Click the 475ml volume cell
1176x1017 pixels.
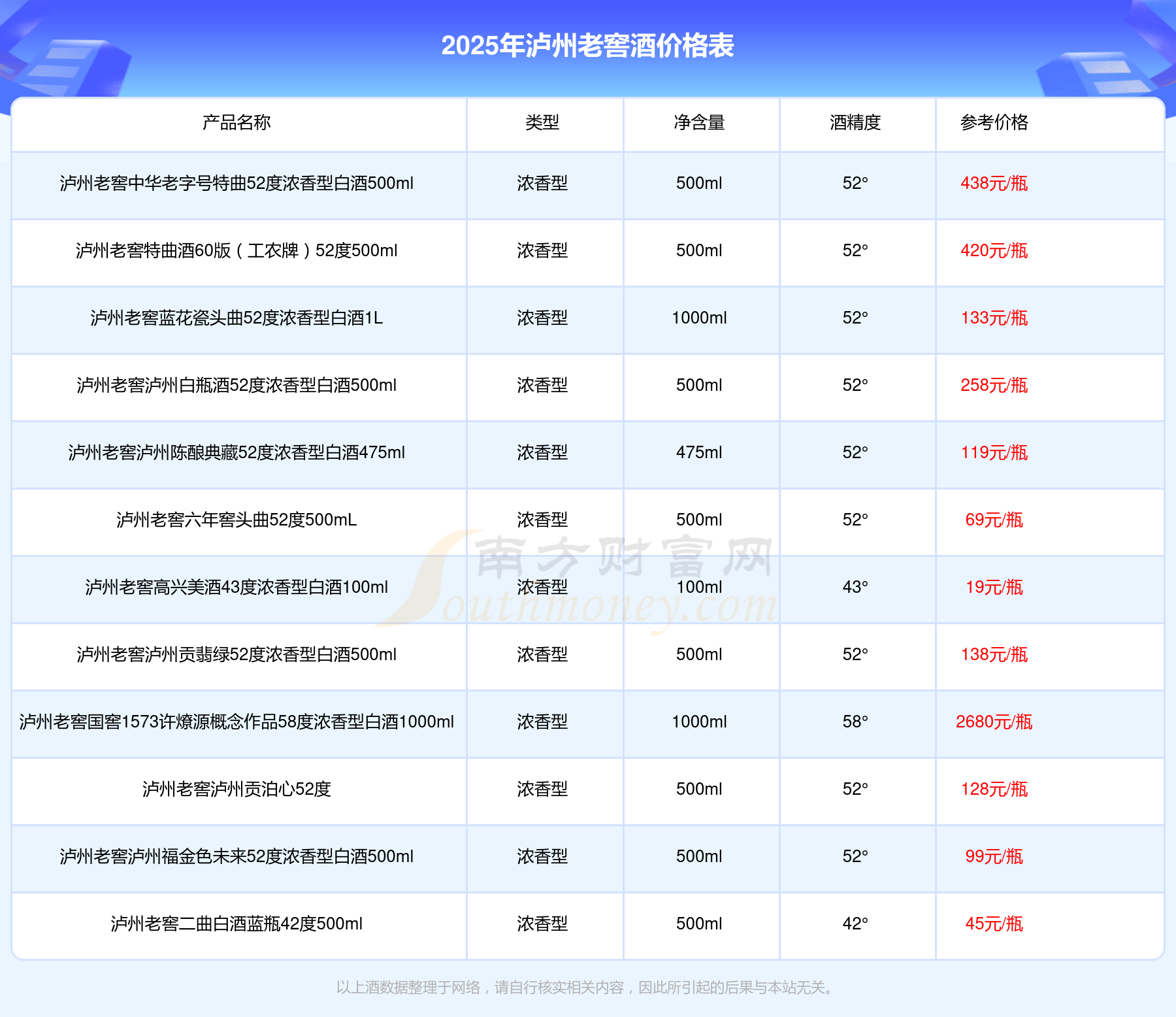click(699, 452)
